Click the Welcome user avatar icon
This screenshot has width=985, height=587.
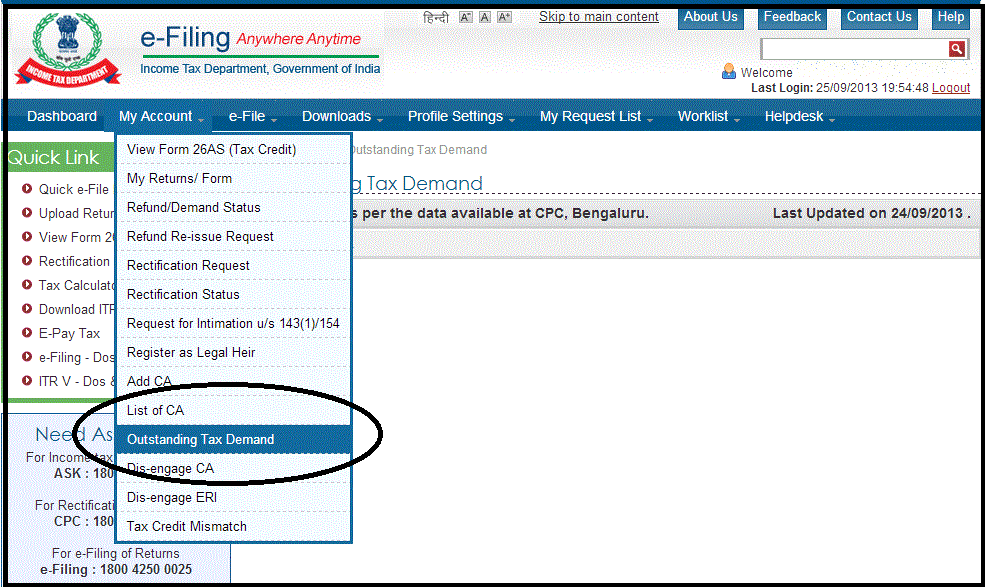[x=729, y=71]
